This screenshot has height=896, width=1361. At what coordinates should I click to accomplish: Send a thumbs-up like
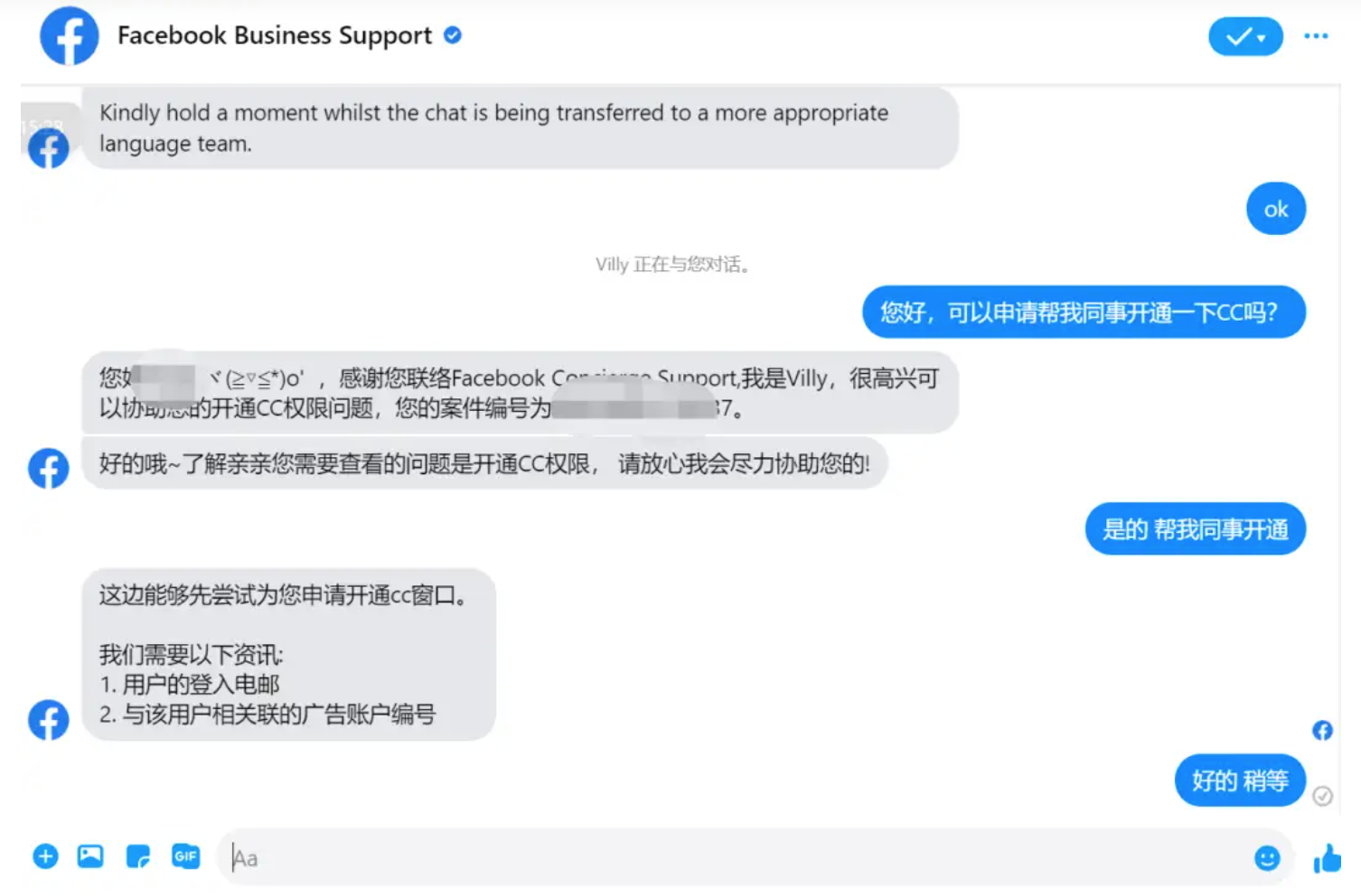1327,858
